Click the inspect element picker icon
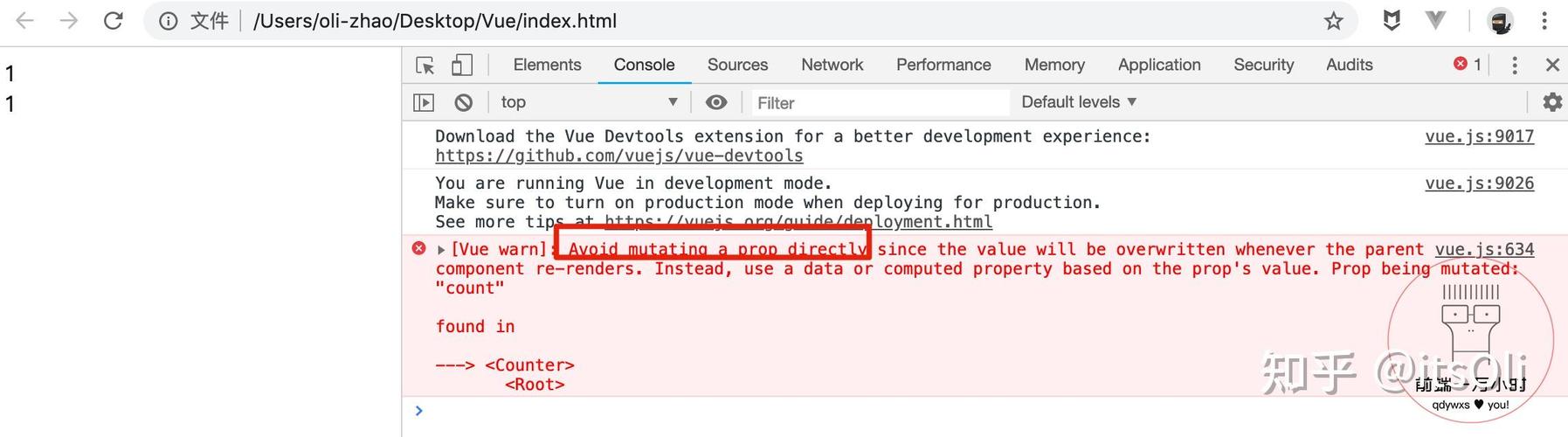Image resolution: width=1568 pixels, height=437 pixels. (425, 66)
